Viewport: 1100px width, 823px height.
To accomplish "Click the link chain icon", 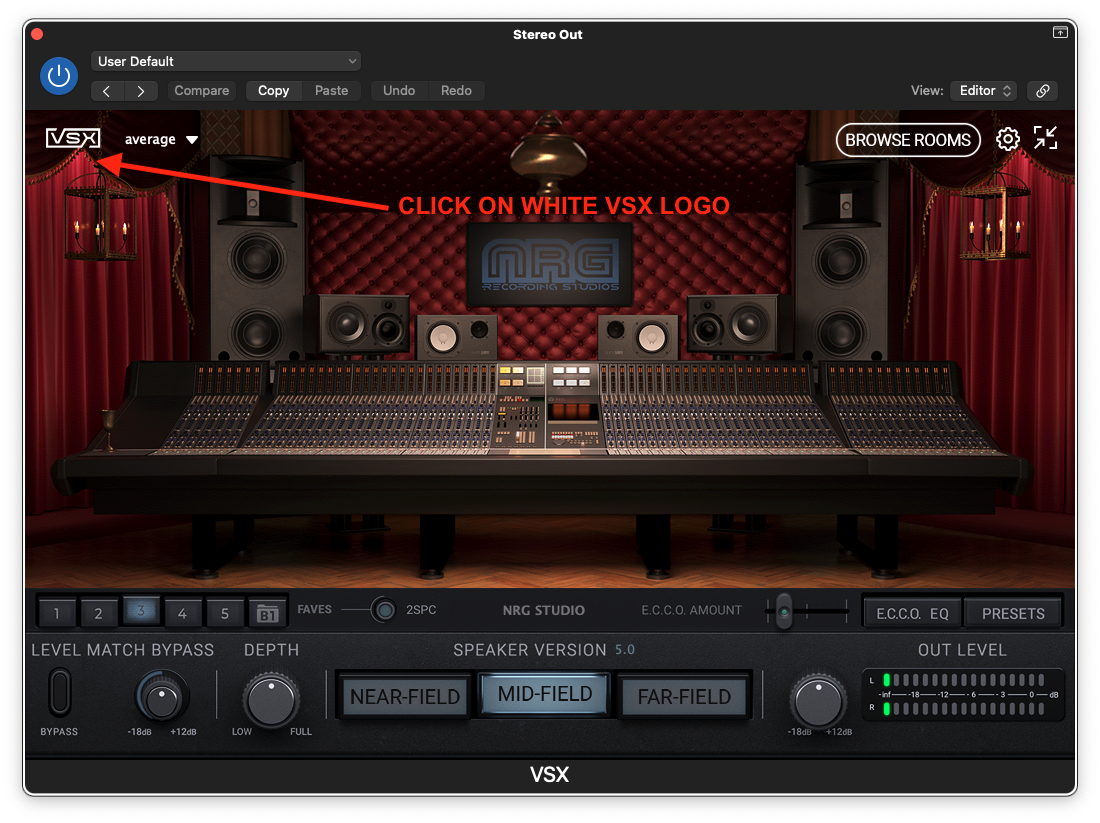I will pyautogui.click(x=1042, y=91).
